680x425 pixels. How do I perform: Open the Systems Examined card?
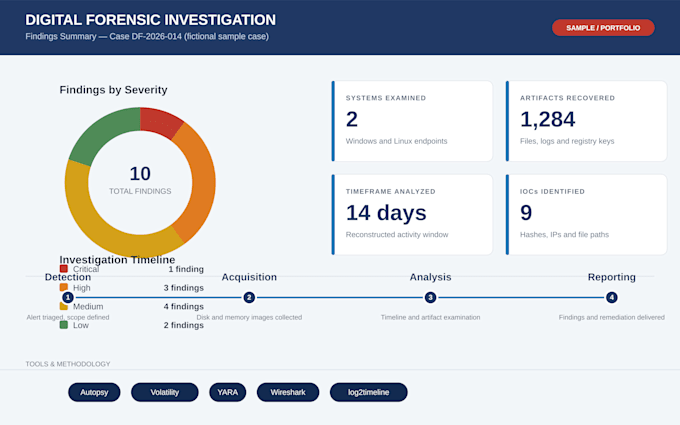412,121
